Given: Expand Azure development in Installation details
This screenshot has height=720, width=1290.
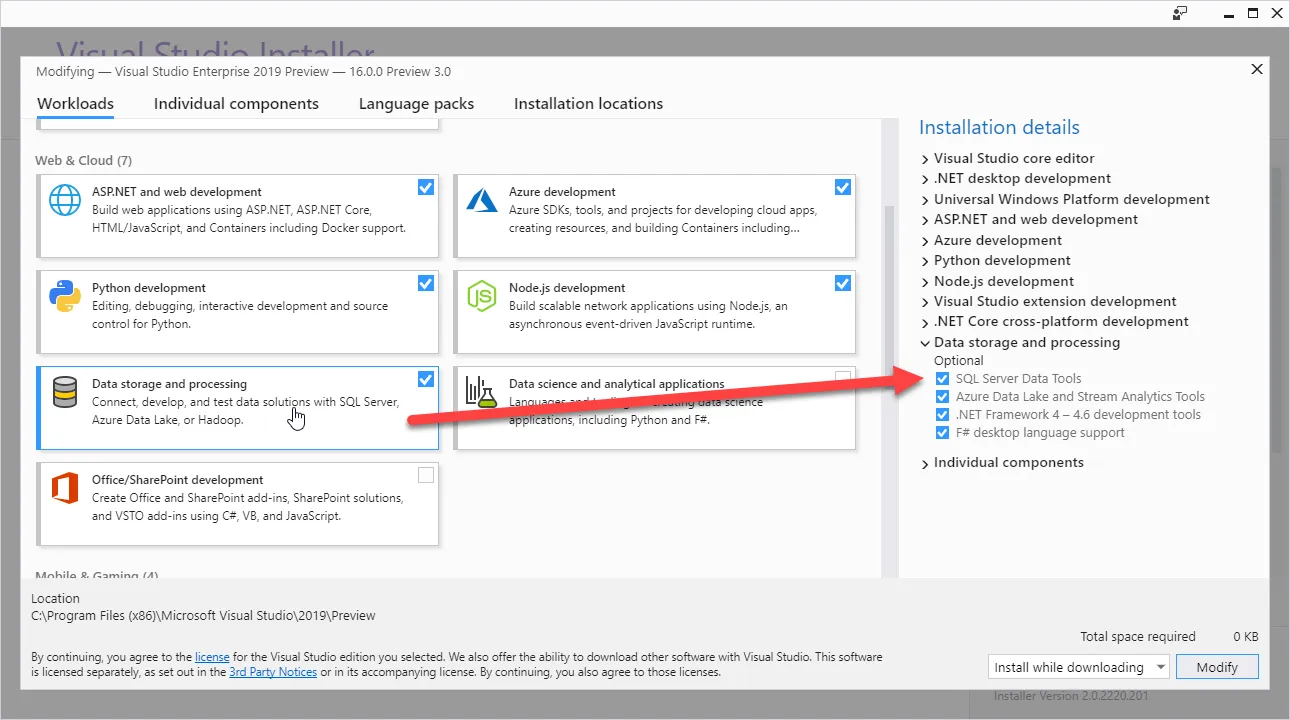Looking at the screenshot, I should [925, 241].
